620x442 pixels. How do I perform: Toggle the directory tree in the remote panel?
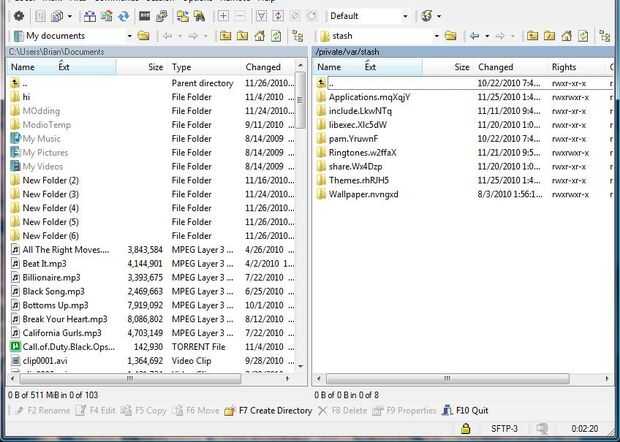(605, 36)
